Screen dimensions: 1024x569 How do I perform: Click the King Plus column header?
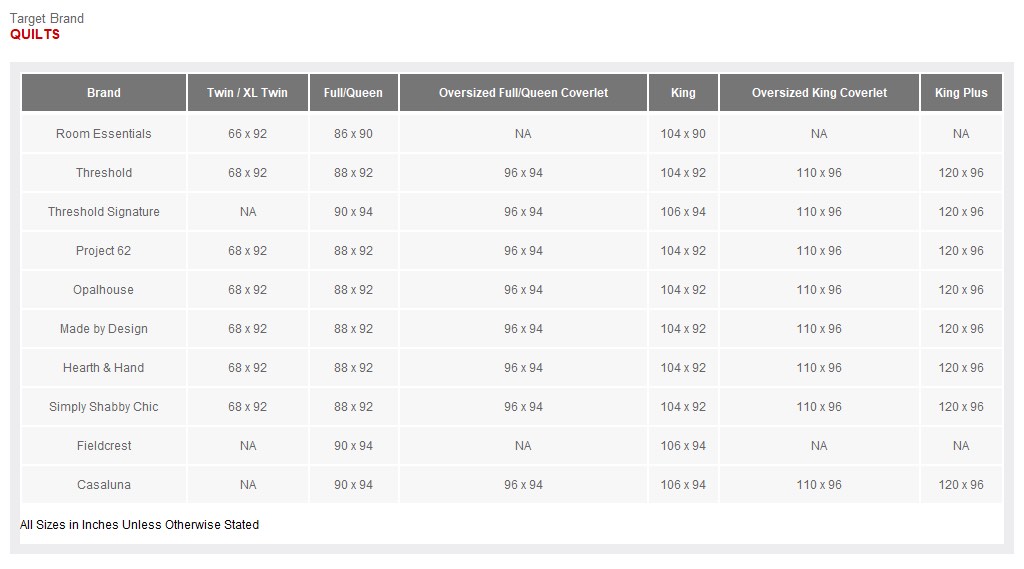click(961, 93)
